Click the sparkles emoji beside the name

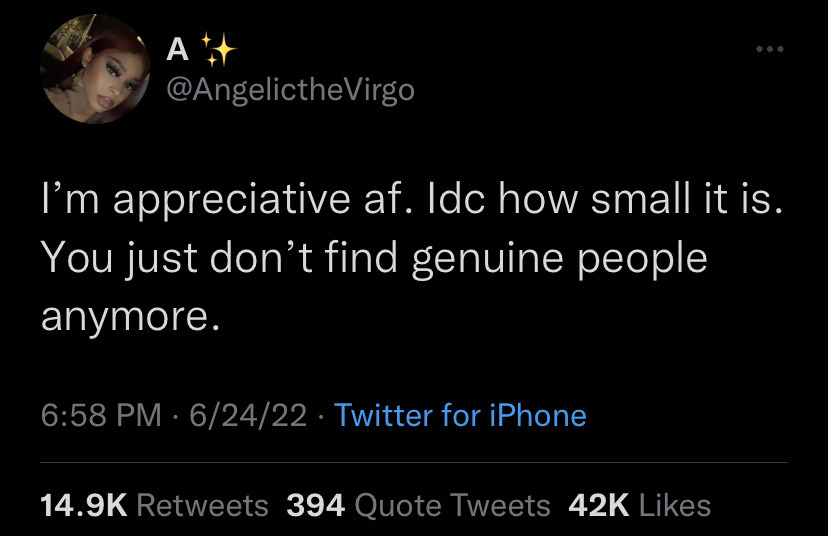click(x=219, y=50)
